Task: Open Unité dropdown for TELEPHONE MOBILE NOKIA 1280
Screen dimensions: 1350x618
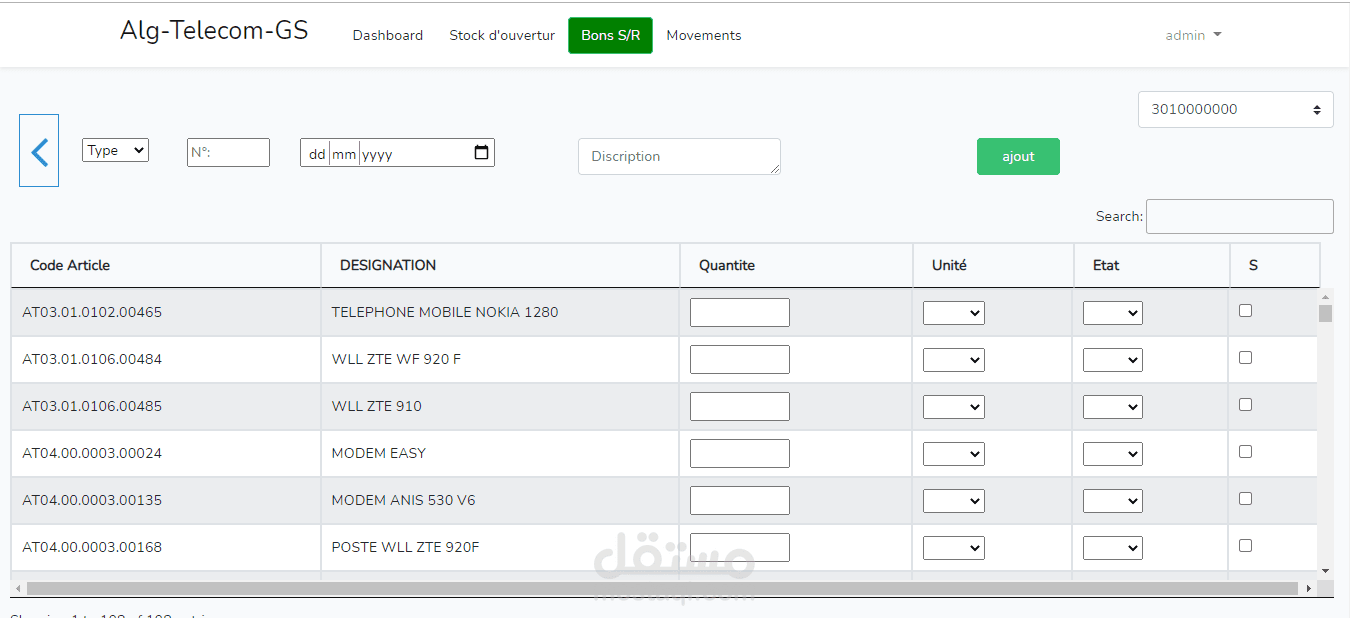Action: (x=954, y=313)
